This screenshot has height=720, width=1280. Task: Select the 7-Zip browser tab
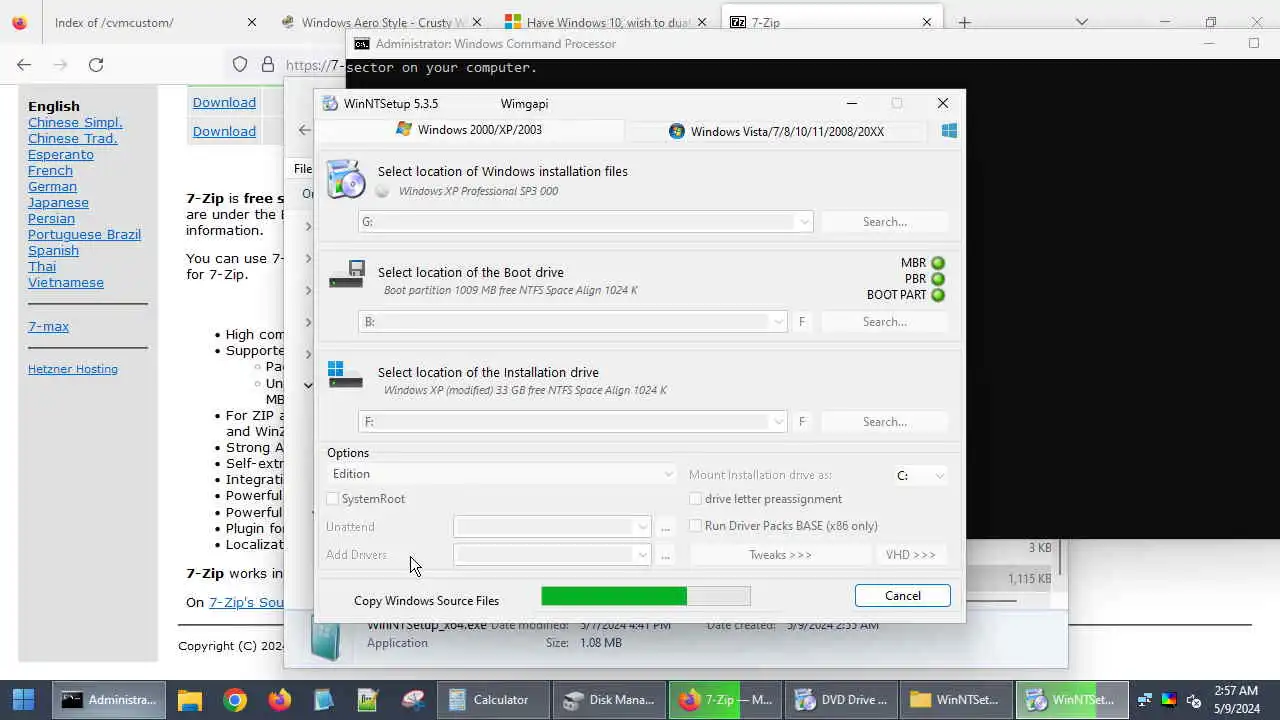pos(832,22)
